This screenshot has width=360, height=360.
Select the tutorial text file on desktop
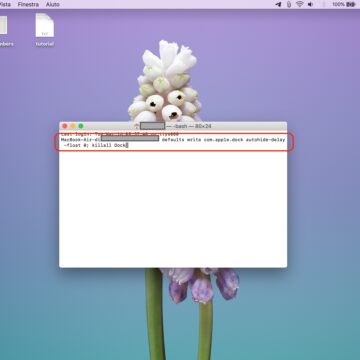45,30
